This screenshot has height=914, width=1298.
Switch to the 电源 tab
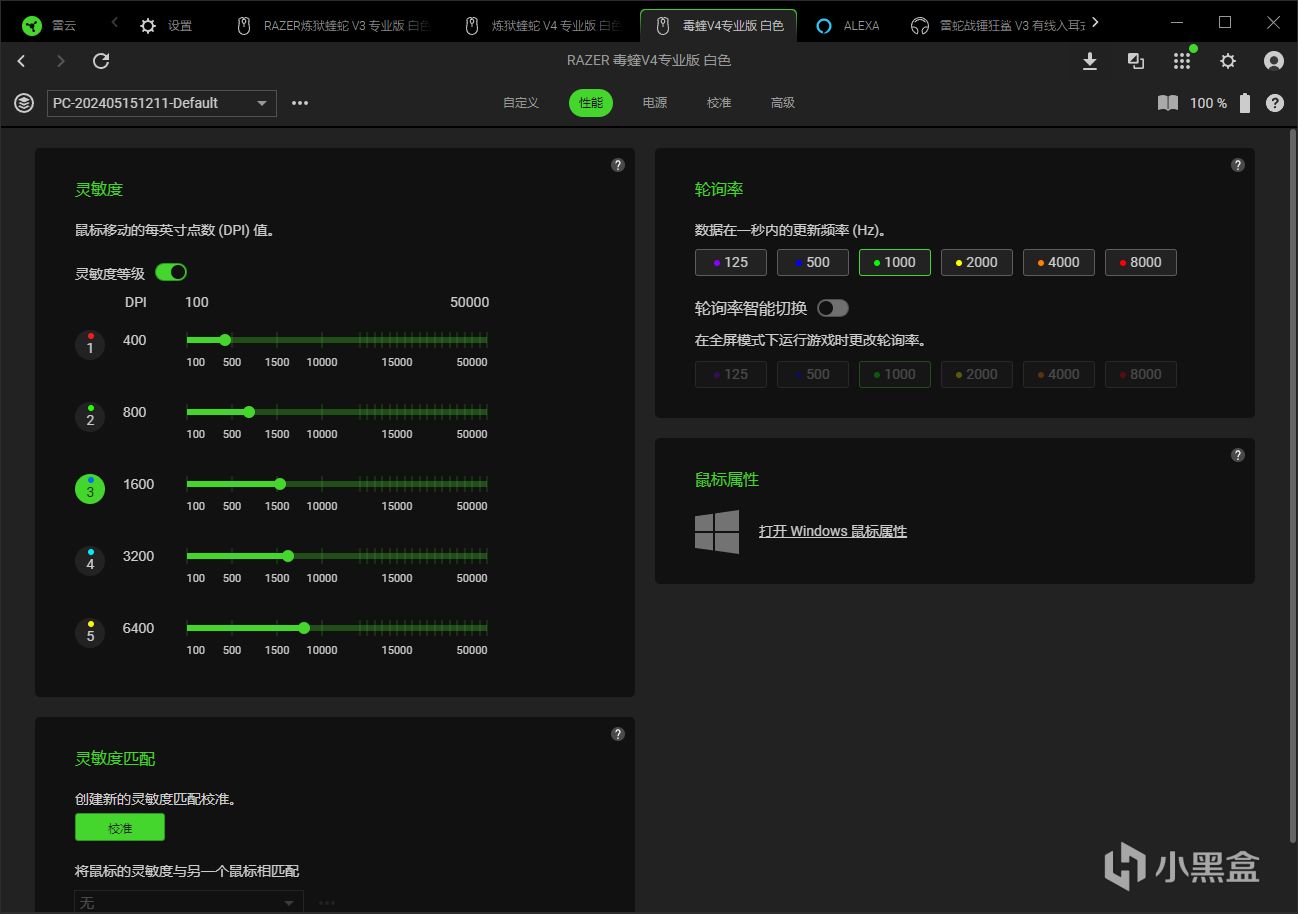pyautogui.click(x=655, y=103)
